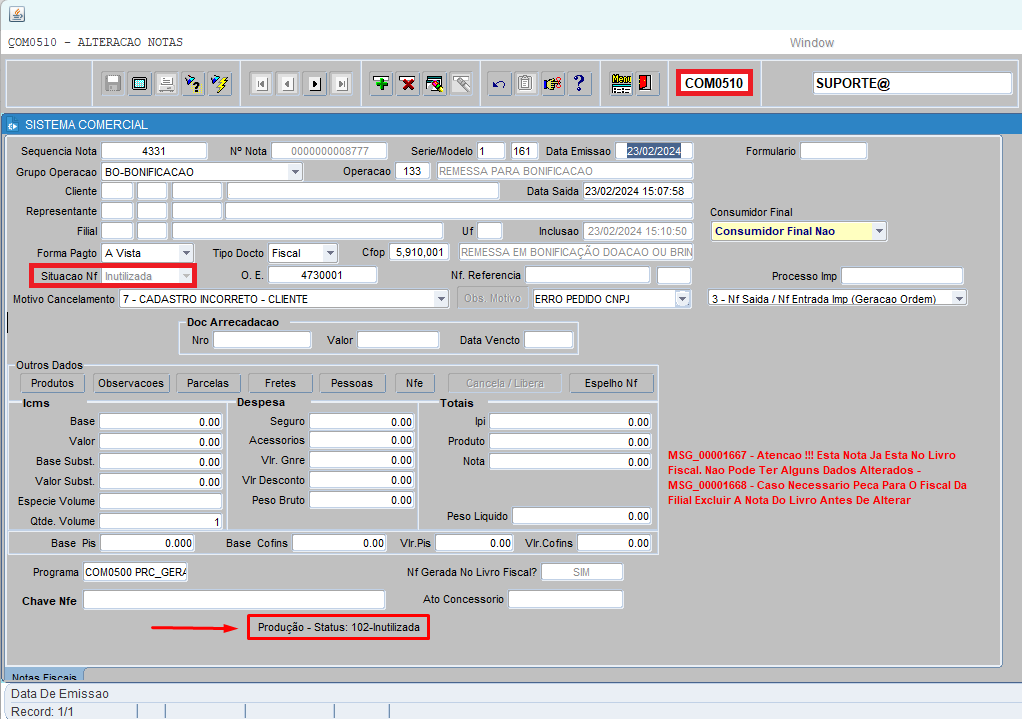The height and width of the screenshot is (719, 1022).
Task: Click the question mark help icon
Action: click(579, 84)
